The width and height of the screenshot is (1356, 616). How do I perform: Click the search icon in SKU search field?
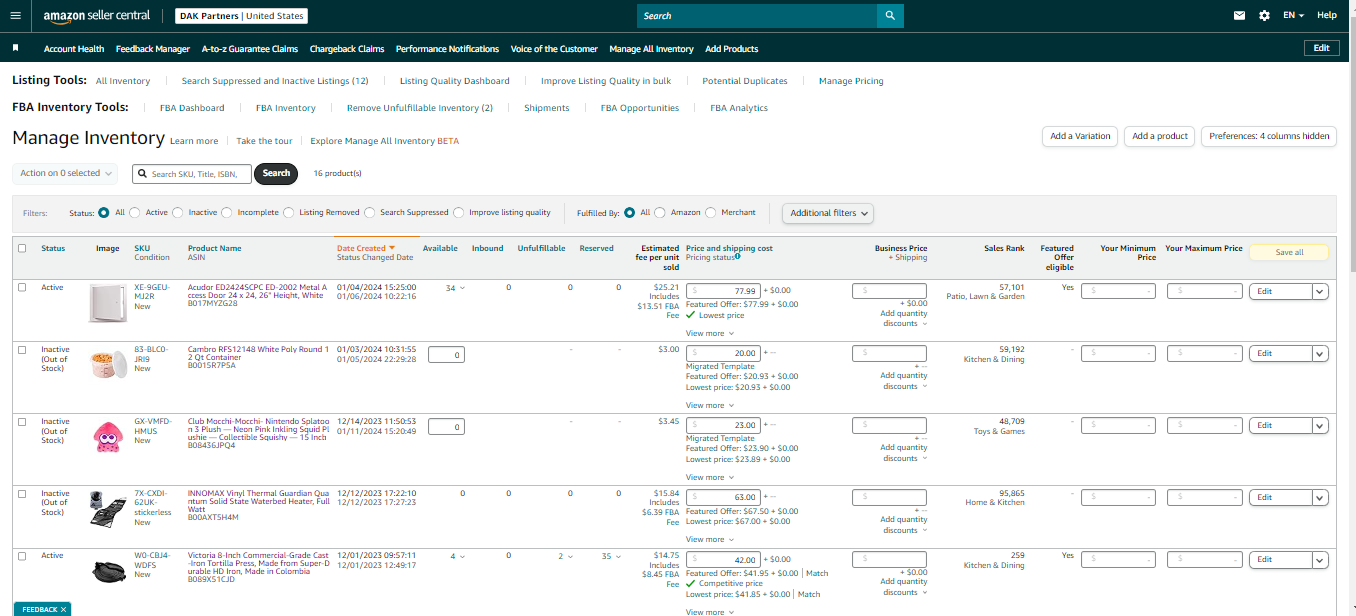[x=142, y=174]
